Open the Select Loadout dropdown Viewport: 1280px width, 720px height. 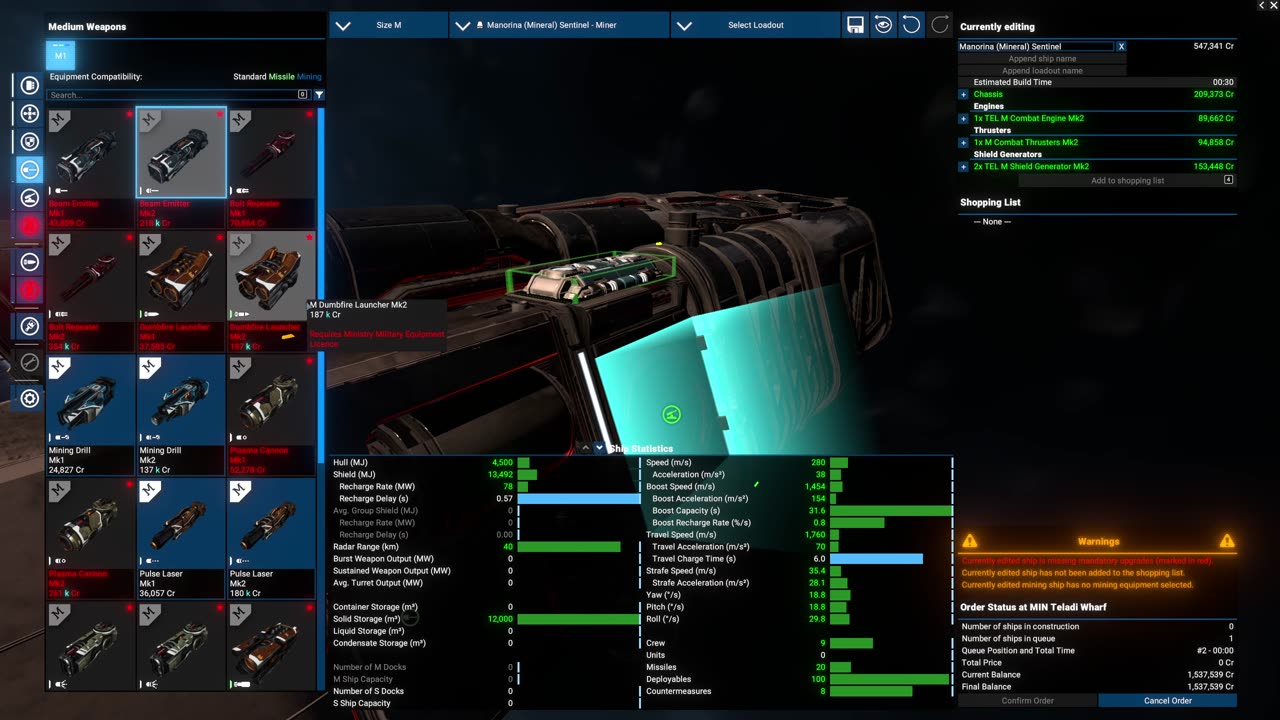755,25
